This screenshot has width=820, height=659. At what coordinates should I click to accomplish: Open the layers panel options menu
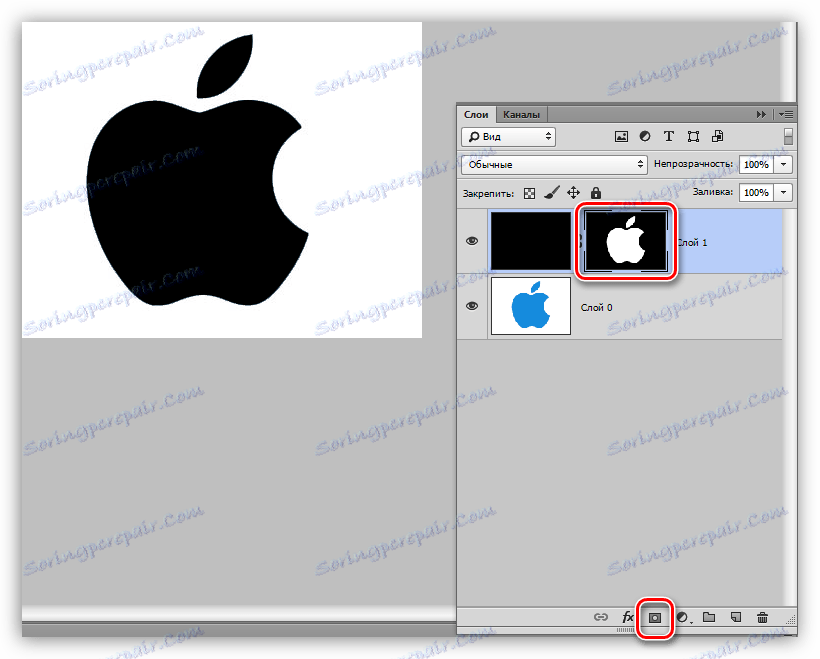point(785,114)
